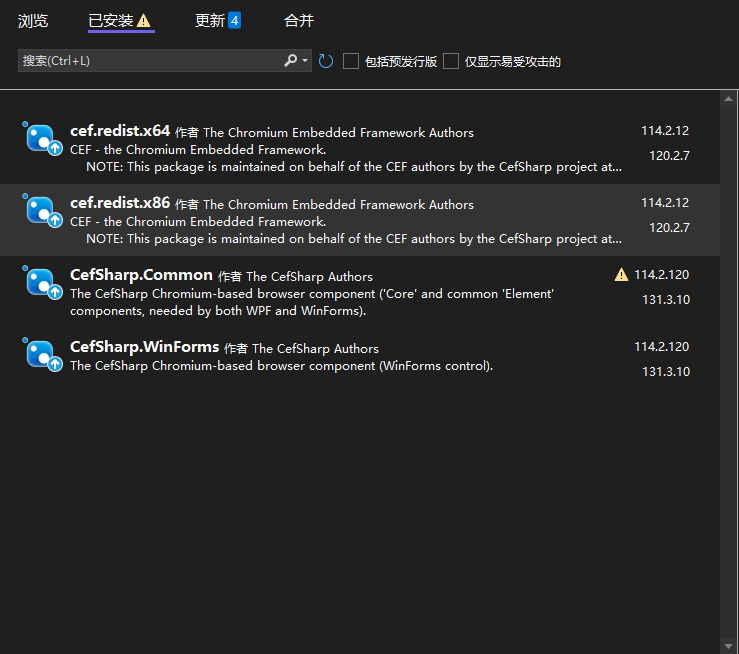Click installed version 114.2.120 of CefSharp.Common
Screen dimensions: 739x654
(661, 275)
